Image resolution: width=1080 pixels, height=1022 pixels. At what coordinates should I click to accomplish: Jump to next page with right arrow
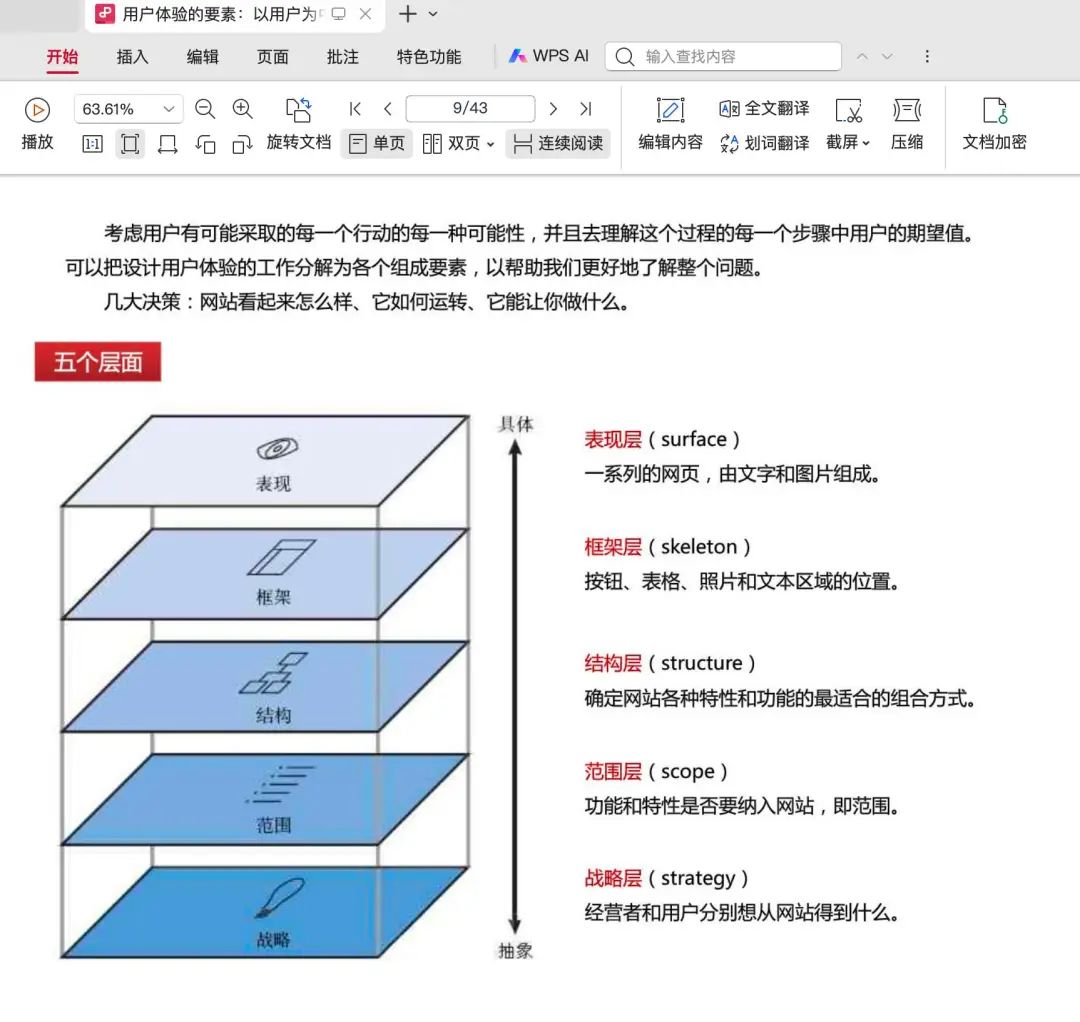[x=553, y=108]
